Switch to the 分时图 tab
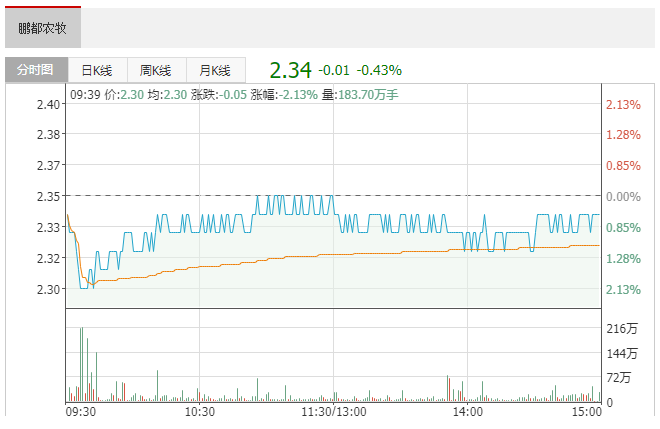Image resolution: width=660 pixels, height=429 pixels. 36,69
